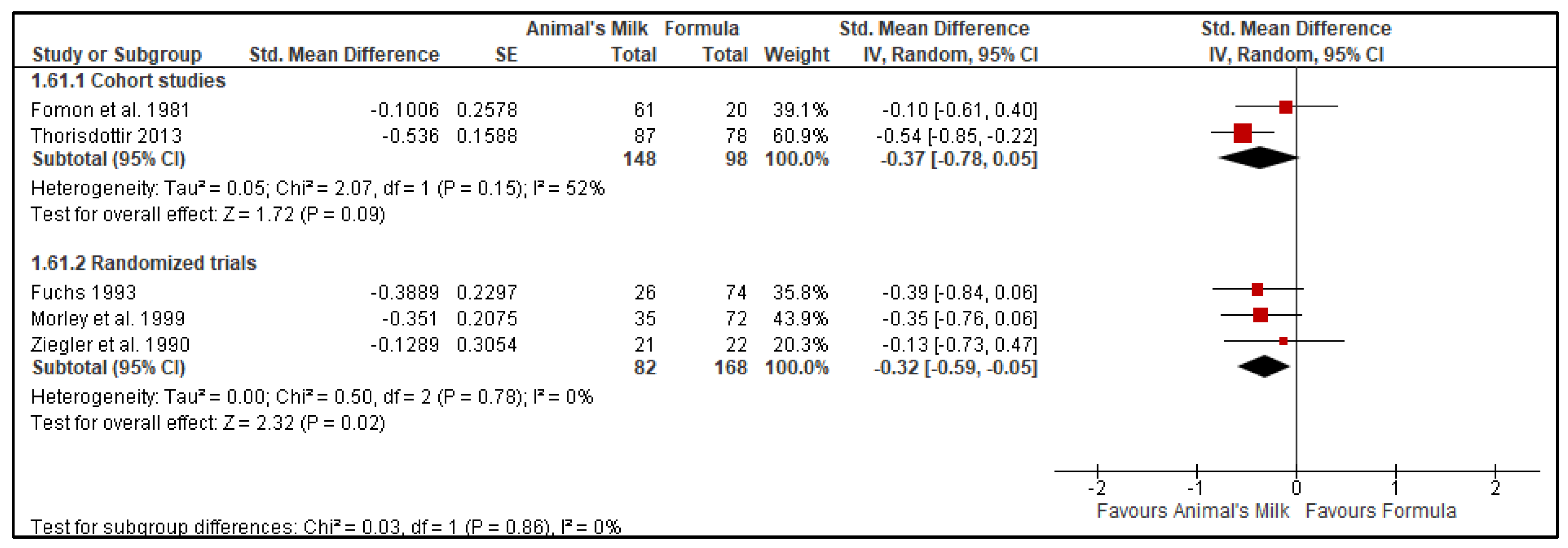The height and width of the screenshot is (548, 1568).
Task: Click the Fuchs 1993 red square marker
Action: pos(1257,289)
